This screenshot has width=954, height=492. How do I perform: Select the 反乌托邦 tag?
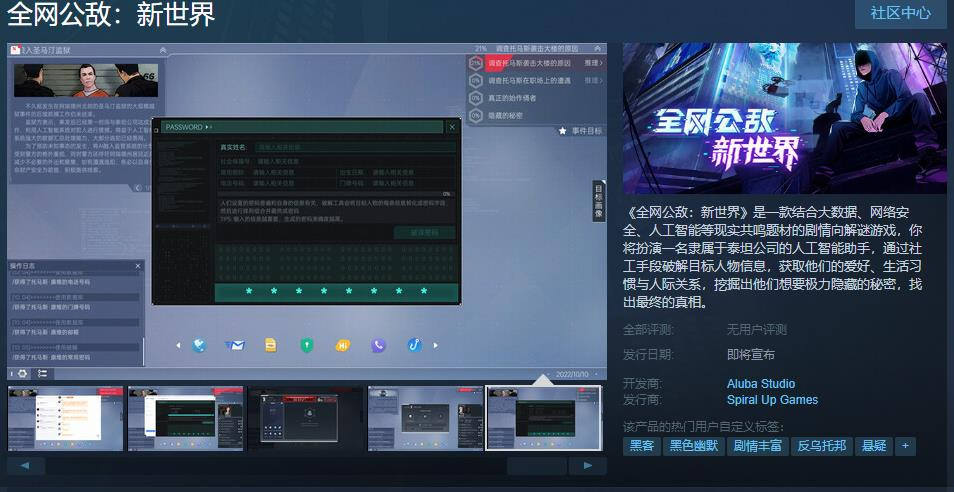(x=821, y=446)
